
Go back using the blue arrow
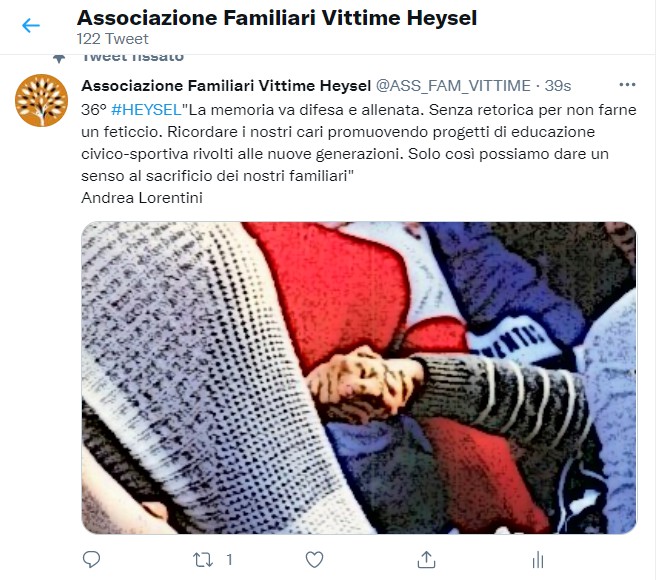tap(31, 25)
